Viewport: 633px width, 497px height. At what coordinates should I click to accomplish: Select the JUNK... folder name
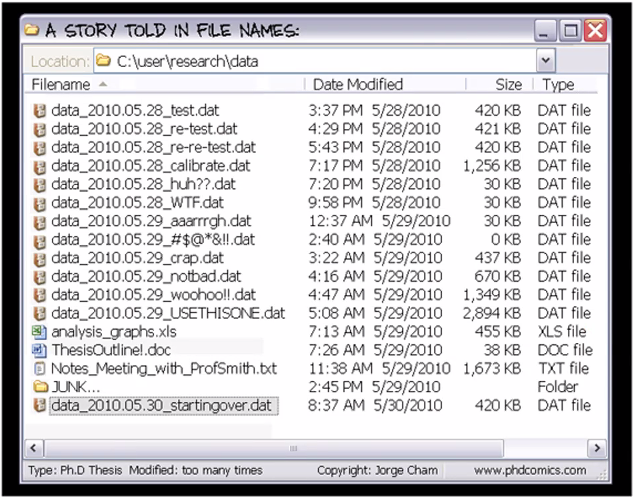(x=75, y=387)
